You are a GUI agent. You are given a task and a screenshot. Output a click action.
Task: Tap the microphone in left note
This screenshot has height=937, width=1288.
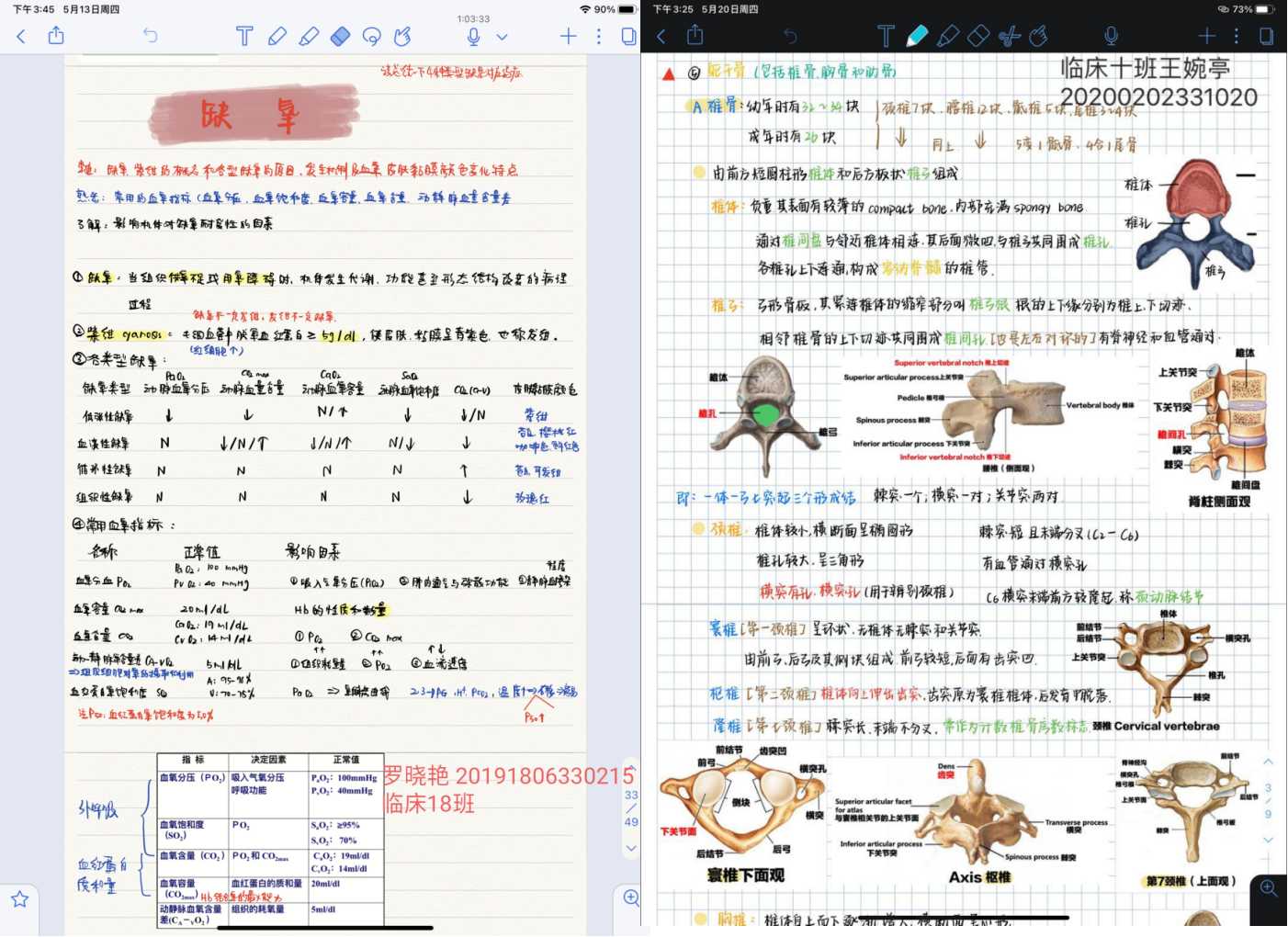473,36
